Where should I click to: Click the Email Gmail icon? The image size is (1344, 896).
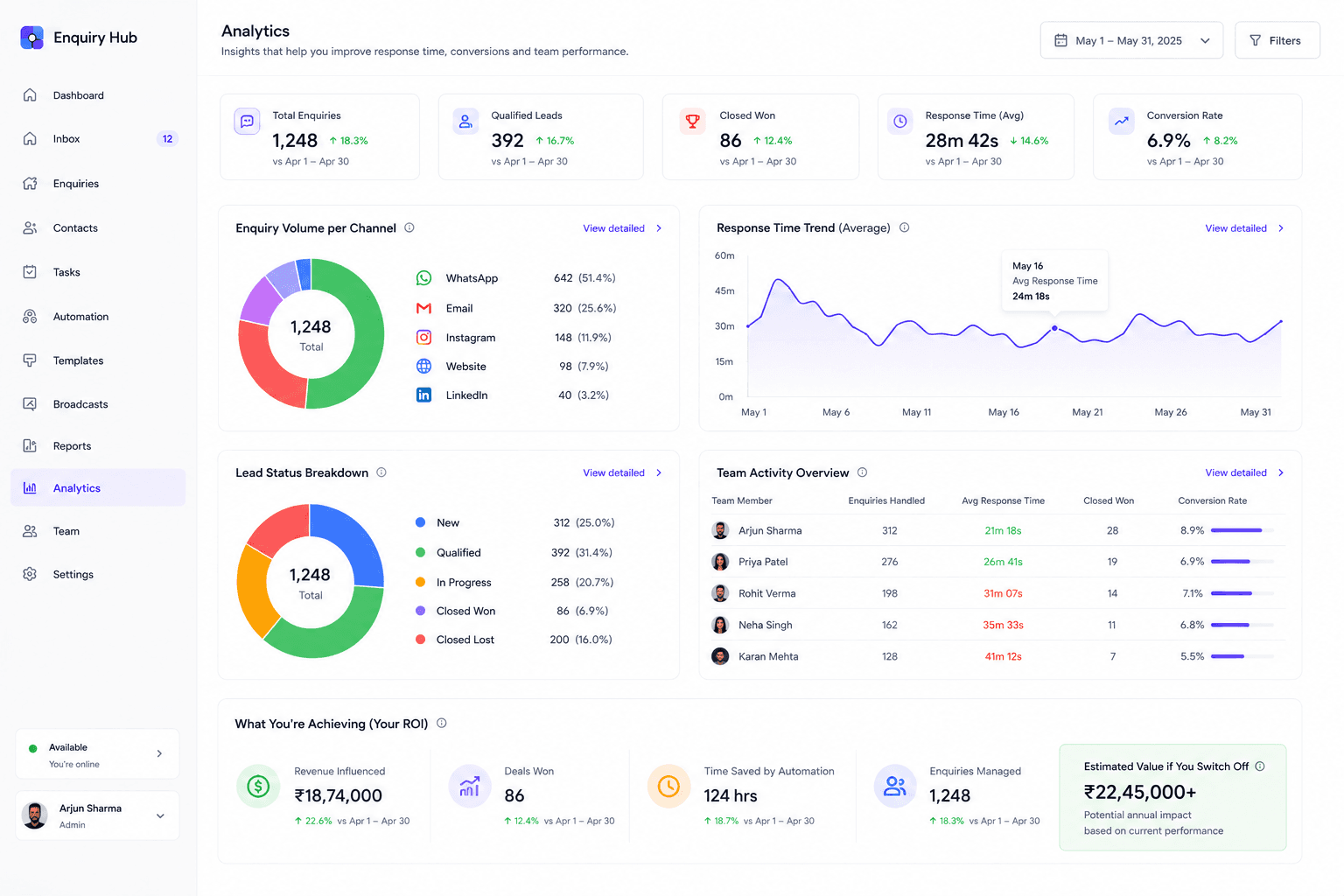pyautogui.click(x=423, y=308)
